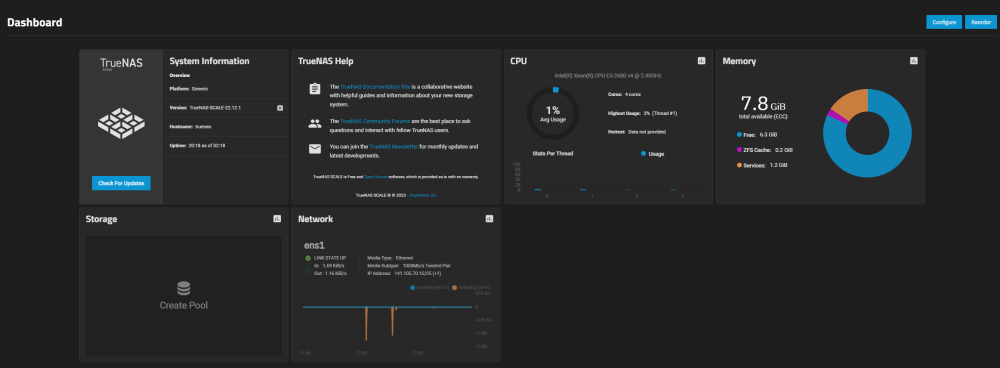
Task: Click the database icon above Create Pool
Action: click(184, 288)
